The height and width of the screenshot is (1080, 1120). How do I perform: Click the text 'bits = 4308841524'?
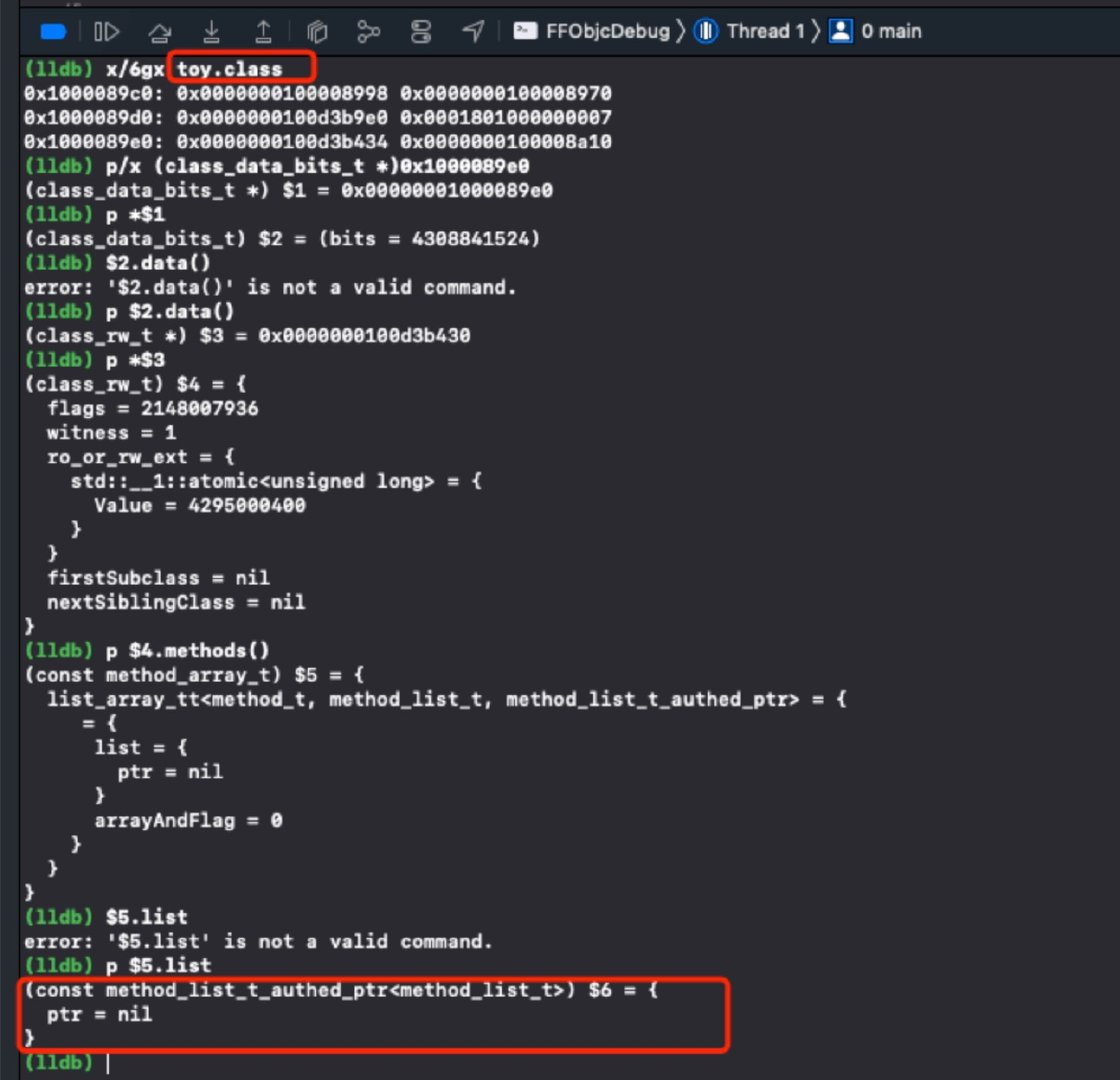click(x=430, y=239)
